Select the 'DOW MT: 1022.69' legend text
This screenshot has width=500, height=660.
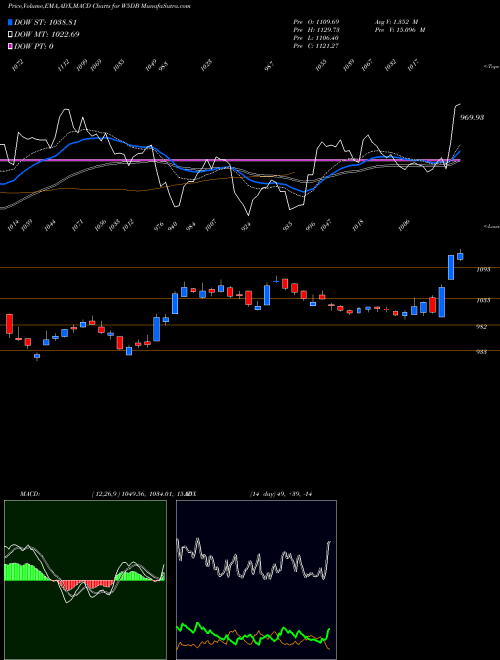pyautogui.click(x=47, y=35)
